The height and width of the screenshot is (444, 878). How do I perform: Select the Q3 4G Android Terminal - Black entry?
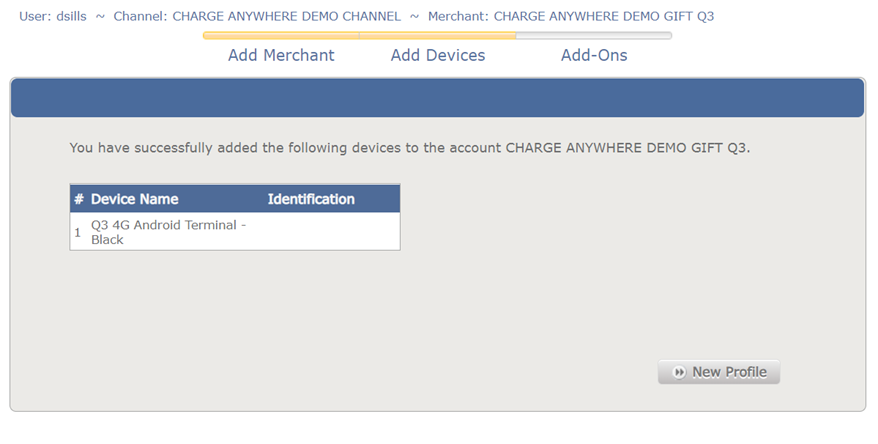pyautogui.click(x=168, y=232)
